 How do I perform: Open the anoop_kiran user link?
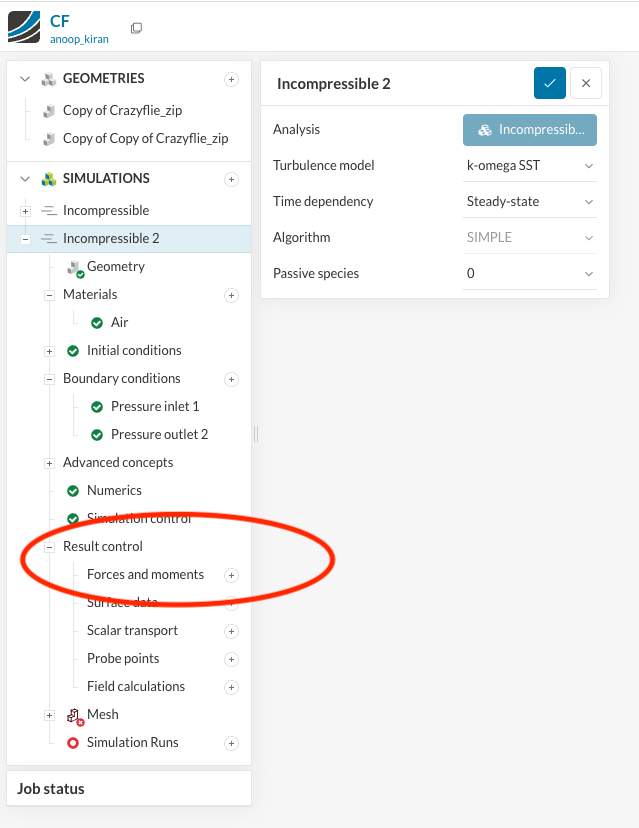[81, 38]
